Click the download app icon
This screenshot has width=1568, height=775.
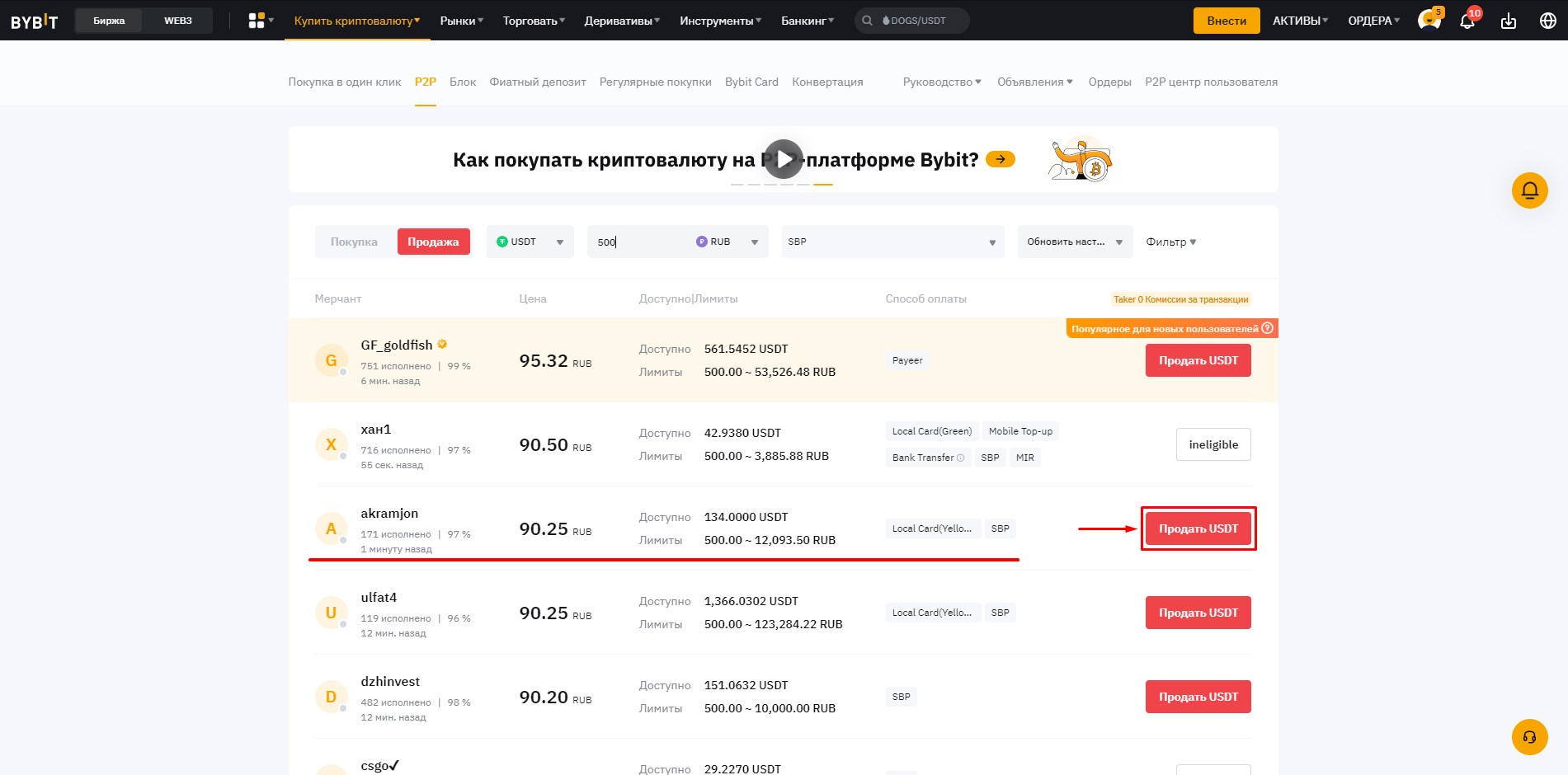[x=1509, y=21]
